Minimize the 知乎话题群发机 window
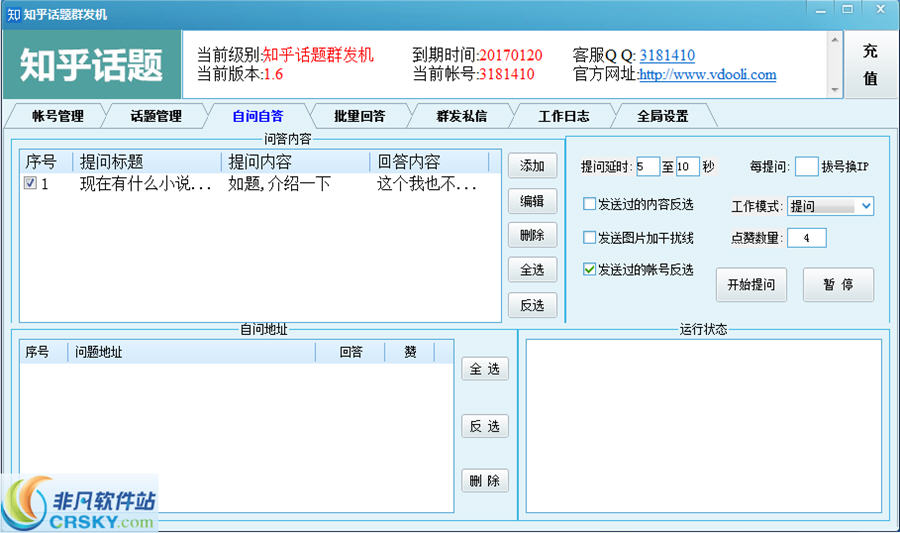The image size is (900, 533). pos(821,10)
